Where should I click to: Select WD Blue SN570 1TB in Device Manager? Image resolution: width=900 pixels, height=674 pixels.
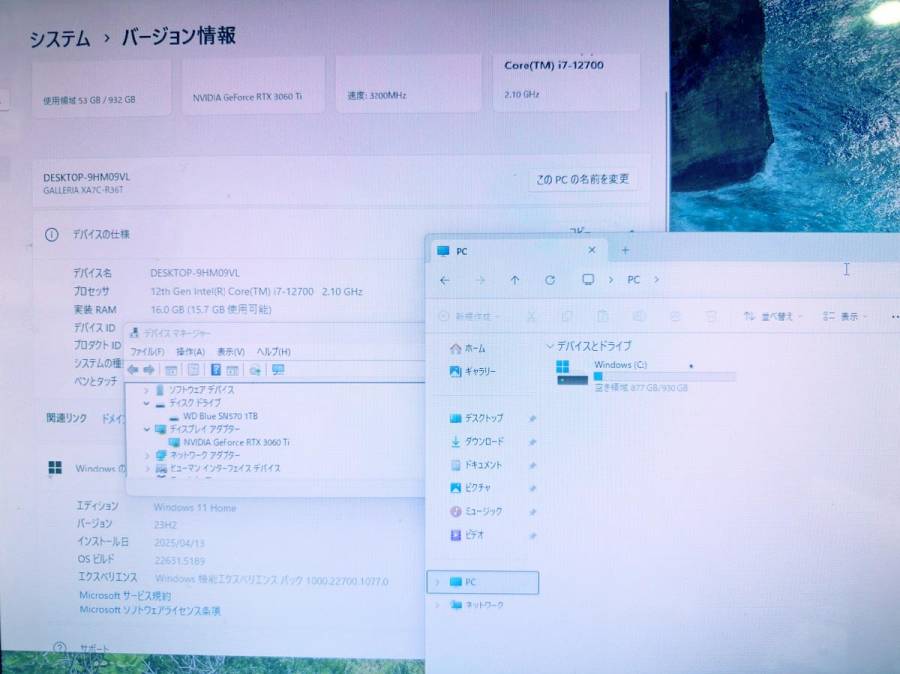tap(220, 416)
